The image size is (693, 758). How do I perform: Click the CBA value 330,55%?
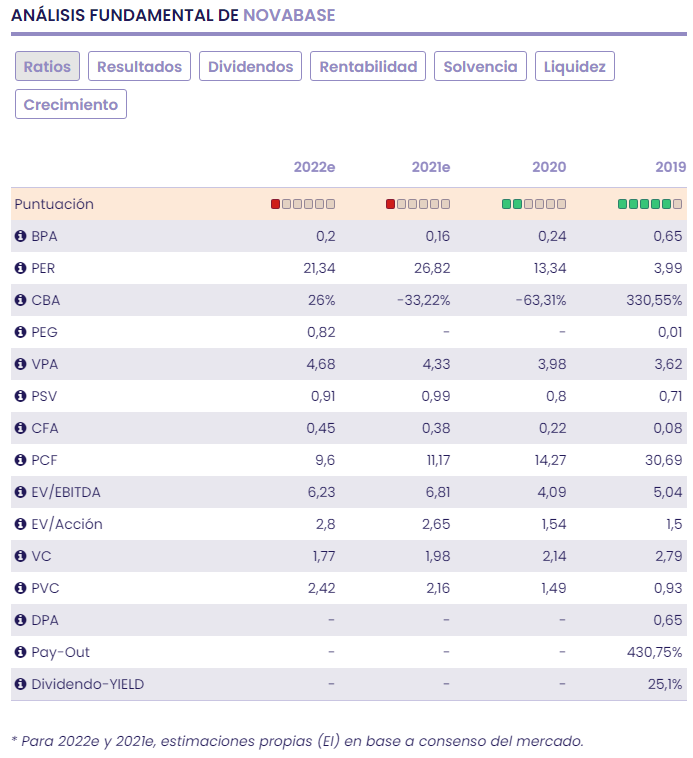(x=654, y=300)
